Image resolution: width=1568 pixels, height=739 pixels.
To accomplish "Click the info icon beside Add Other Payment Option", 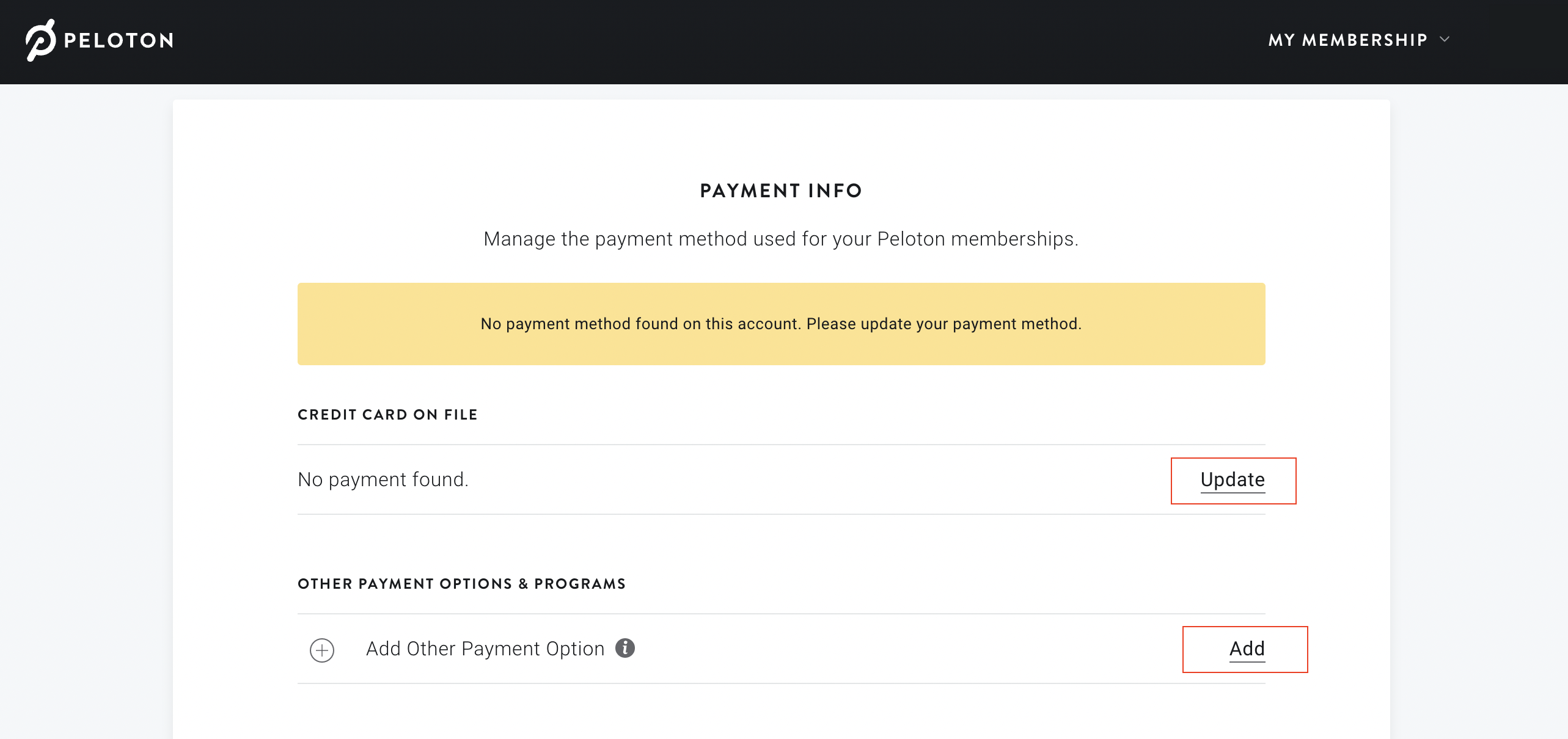I will pyautogui.click(x=625, y=648).
